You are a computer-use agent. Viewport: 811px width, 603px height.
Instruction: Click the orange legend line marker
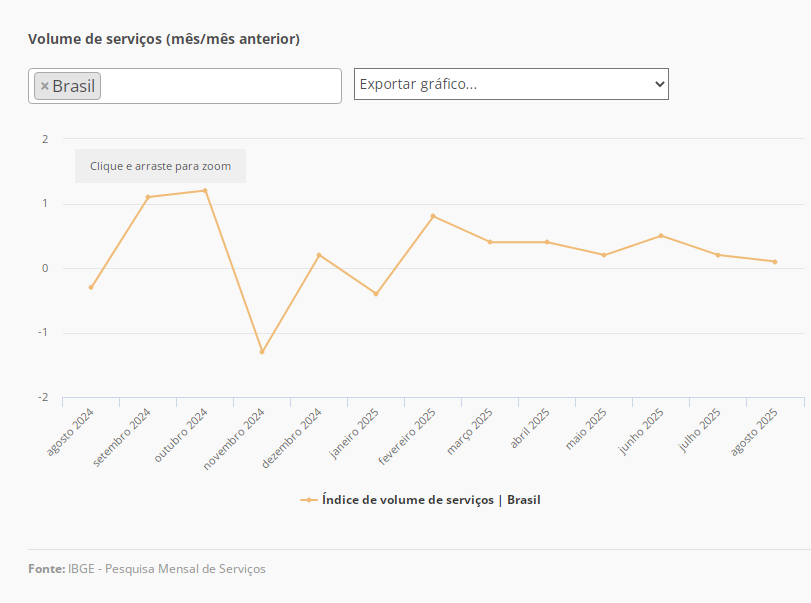click(309, 499)
